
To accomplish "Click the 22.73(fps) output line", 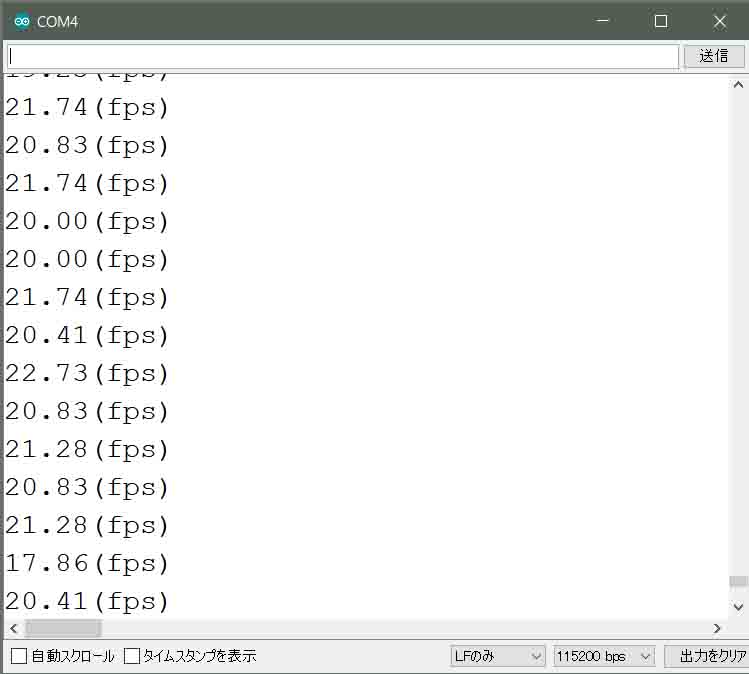I will 88,373.
